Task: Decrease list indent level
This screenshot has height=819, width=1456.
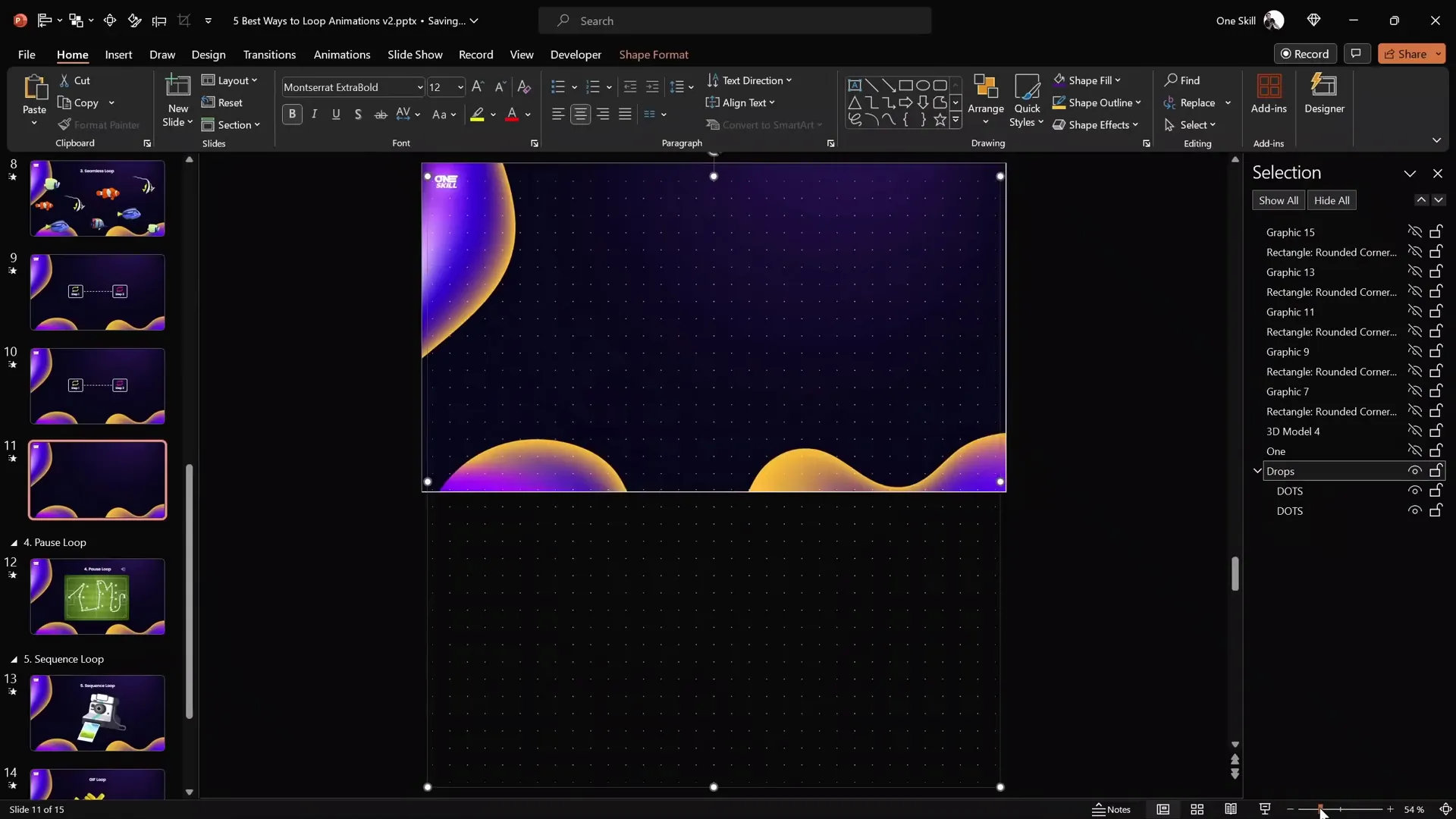Action: click(629, 87)
